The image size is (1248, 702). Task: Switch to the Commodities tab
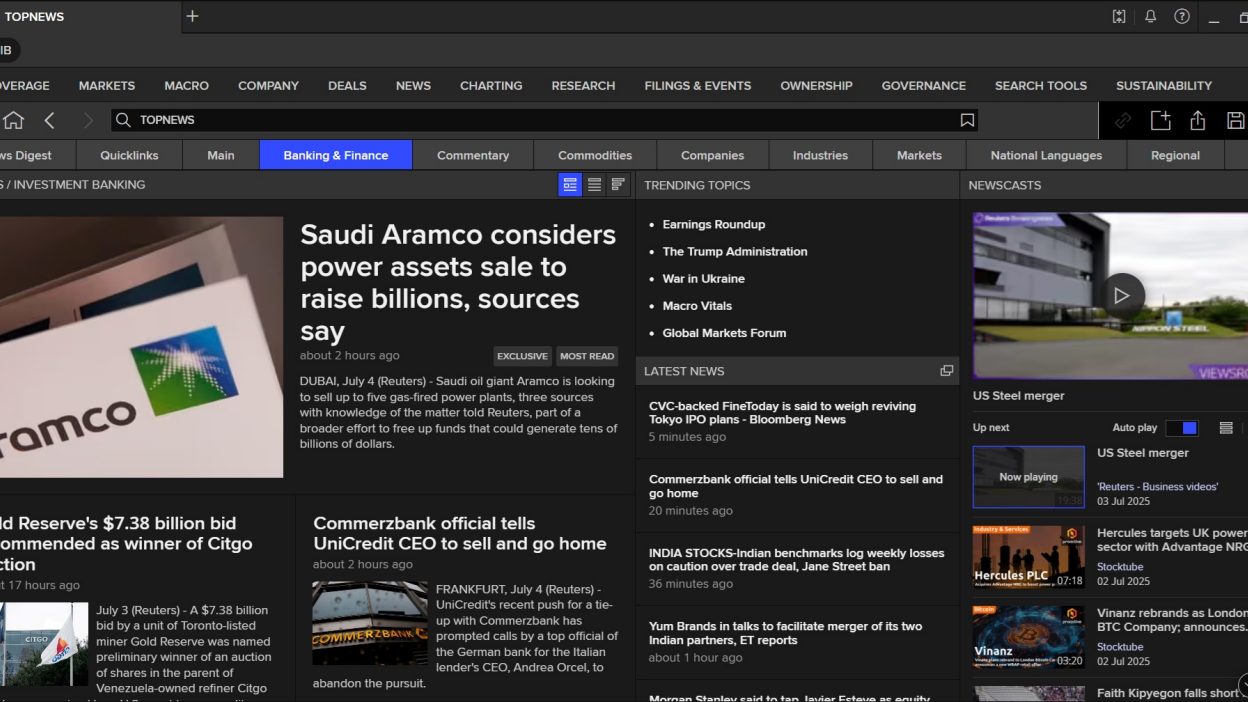tap(595, 155)
